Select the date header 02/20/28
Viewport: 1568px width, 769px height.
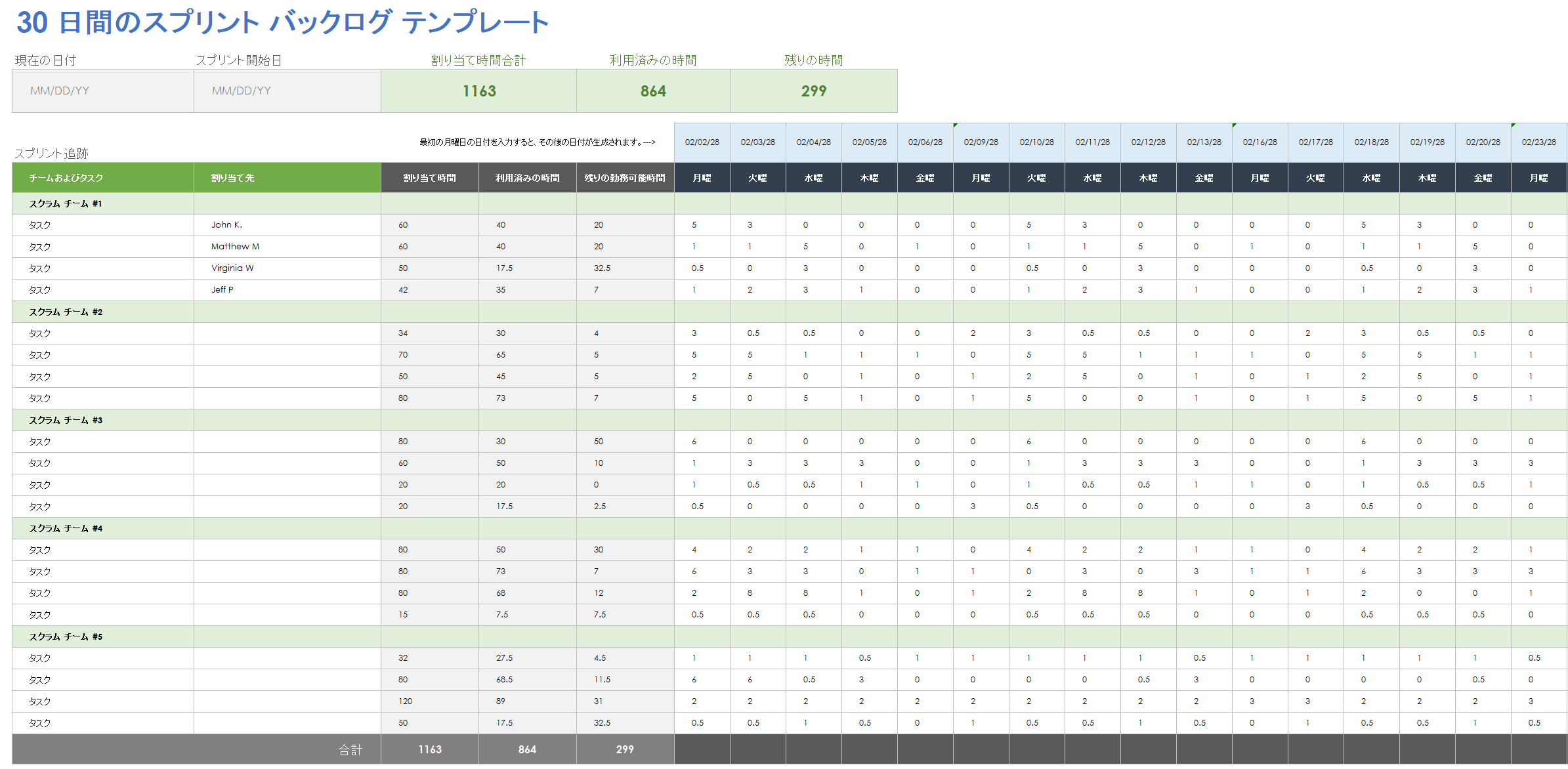pyautogui.click(x=1483, y=142)
